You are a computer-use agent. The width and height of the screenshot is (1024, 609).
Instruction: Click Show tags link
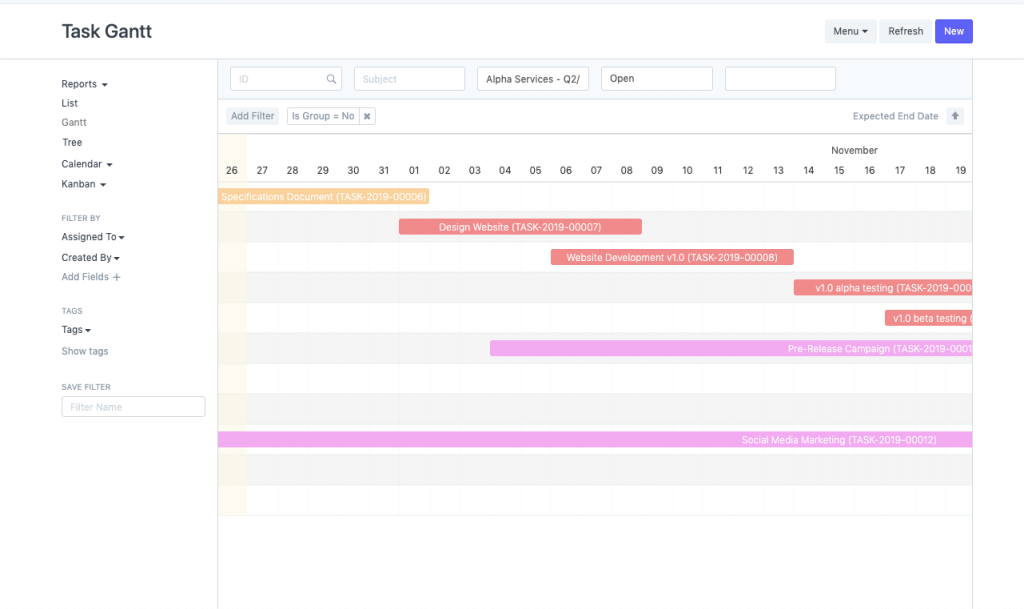(85, 351)
